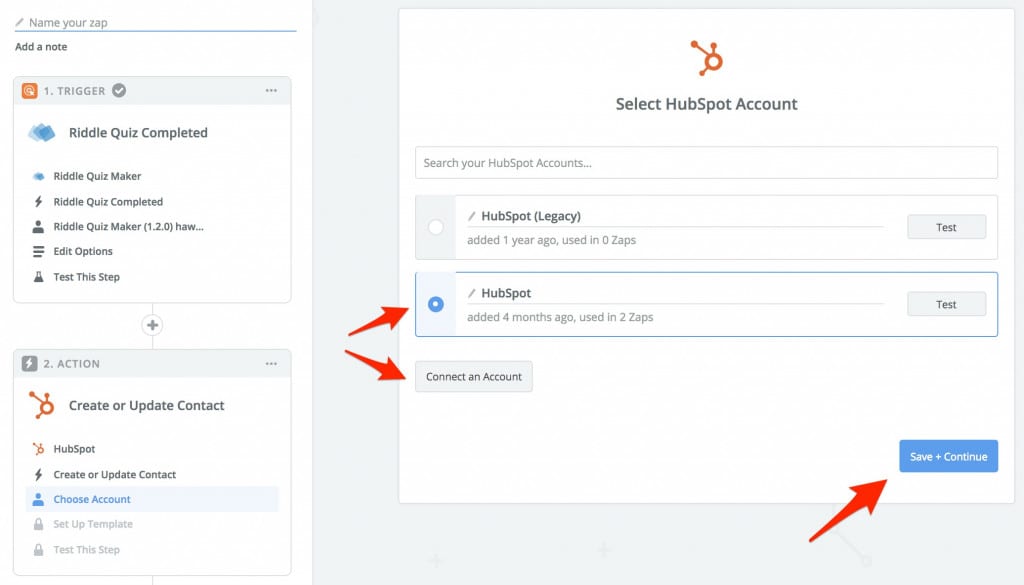Click the trigger completed checkmark icon
Image resolution: width=1024 pixels, height=585 pixels.
point(119,91)
